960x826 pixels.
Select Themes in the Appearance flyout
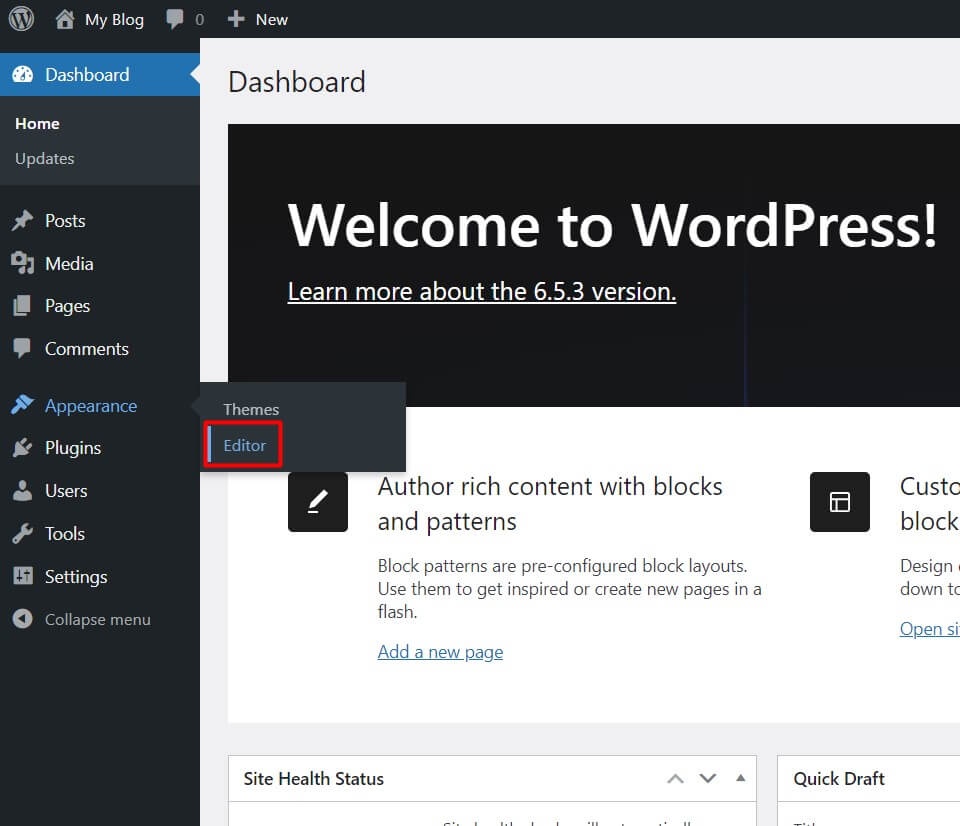point(251,409)
